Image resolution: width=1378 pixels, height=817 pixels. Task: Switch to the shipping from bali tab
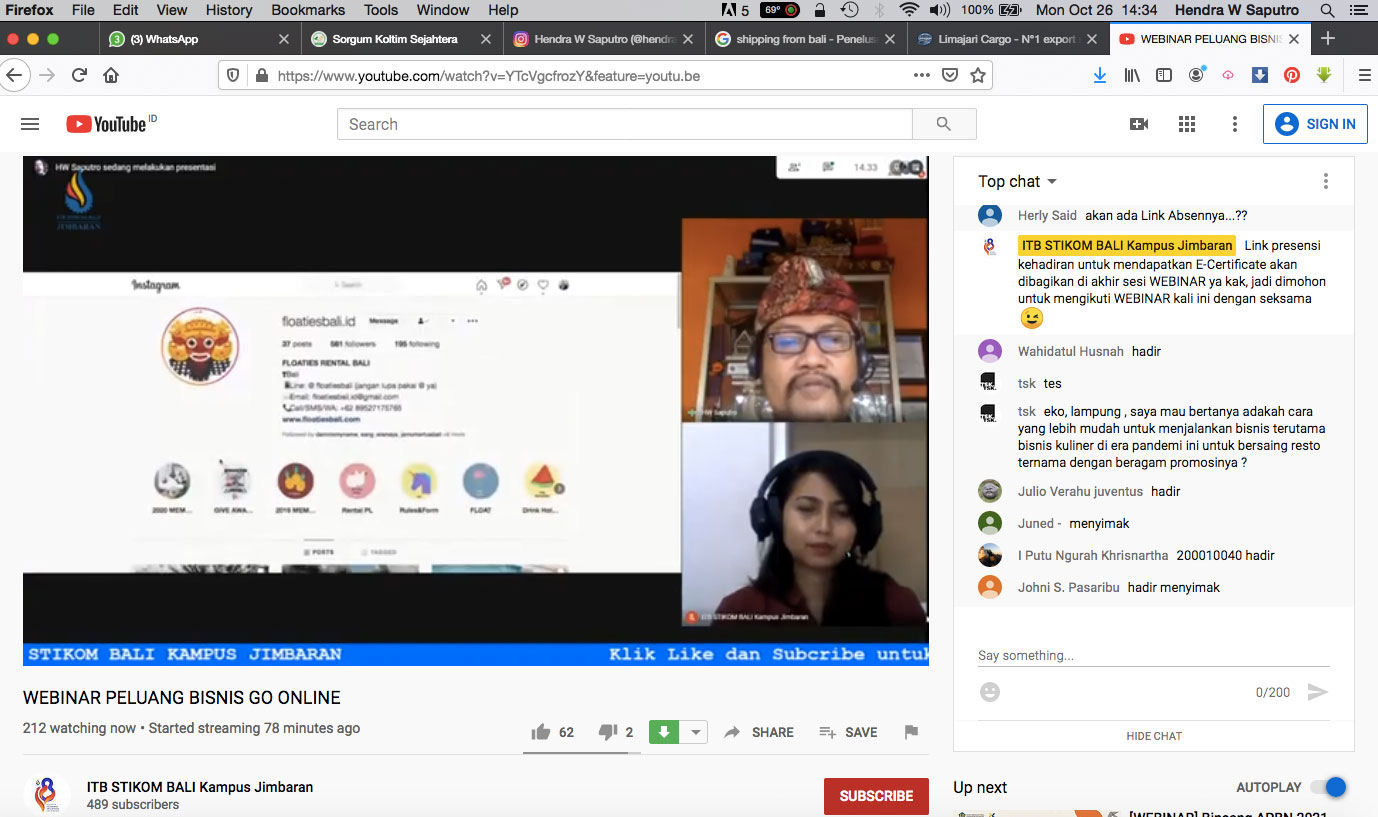pyautogui.click(x=805, y=39)
